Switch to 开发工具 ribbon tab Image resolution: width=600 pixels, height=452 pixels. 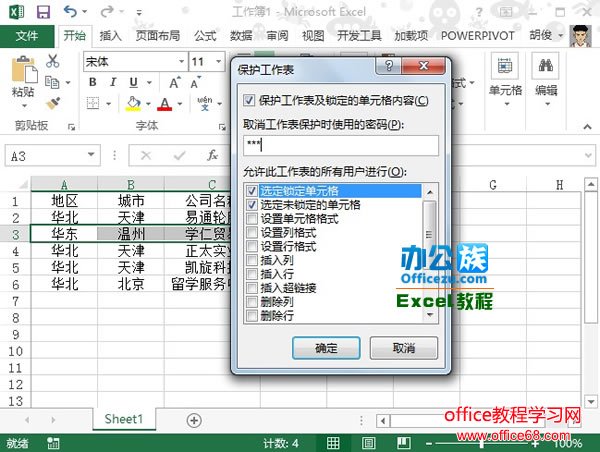359,36
